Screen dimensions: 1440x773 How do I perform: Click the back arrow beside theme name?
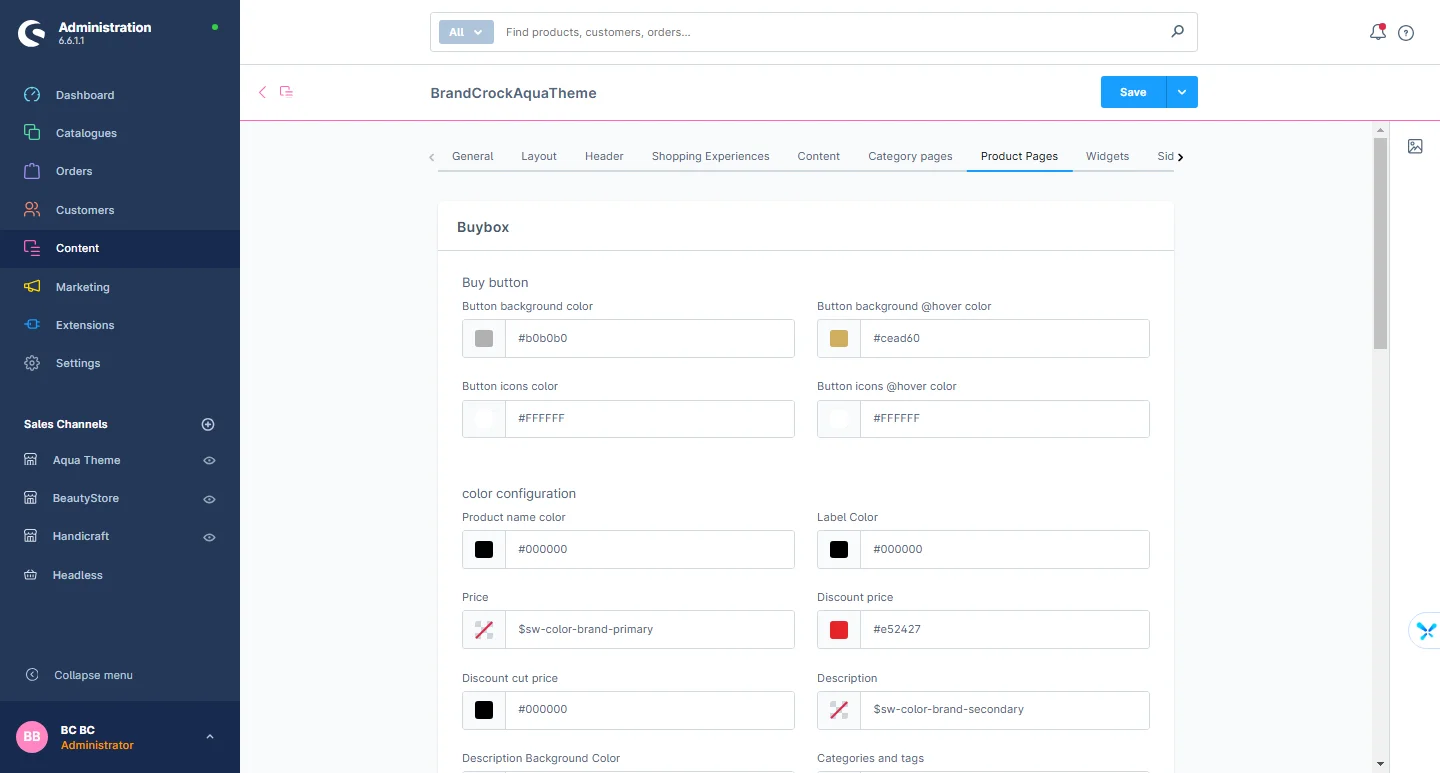click(x=263, y=92)
